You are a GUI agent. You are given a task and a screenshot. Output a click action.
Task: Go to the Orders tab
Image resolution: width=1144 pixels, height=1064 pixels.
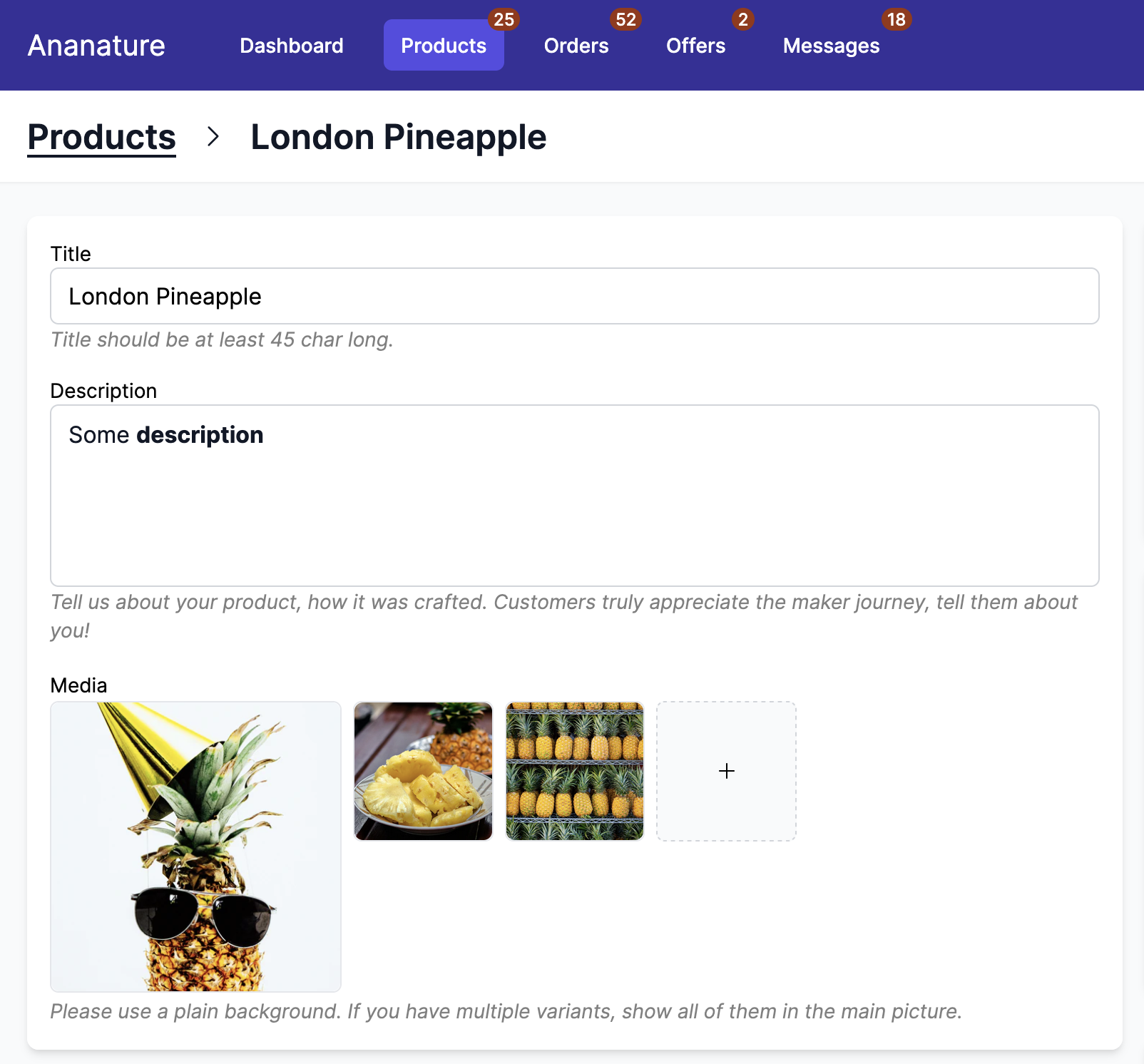pyautogui.click(x=576, y=46)
